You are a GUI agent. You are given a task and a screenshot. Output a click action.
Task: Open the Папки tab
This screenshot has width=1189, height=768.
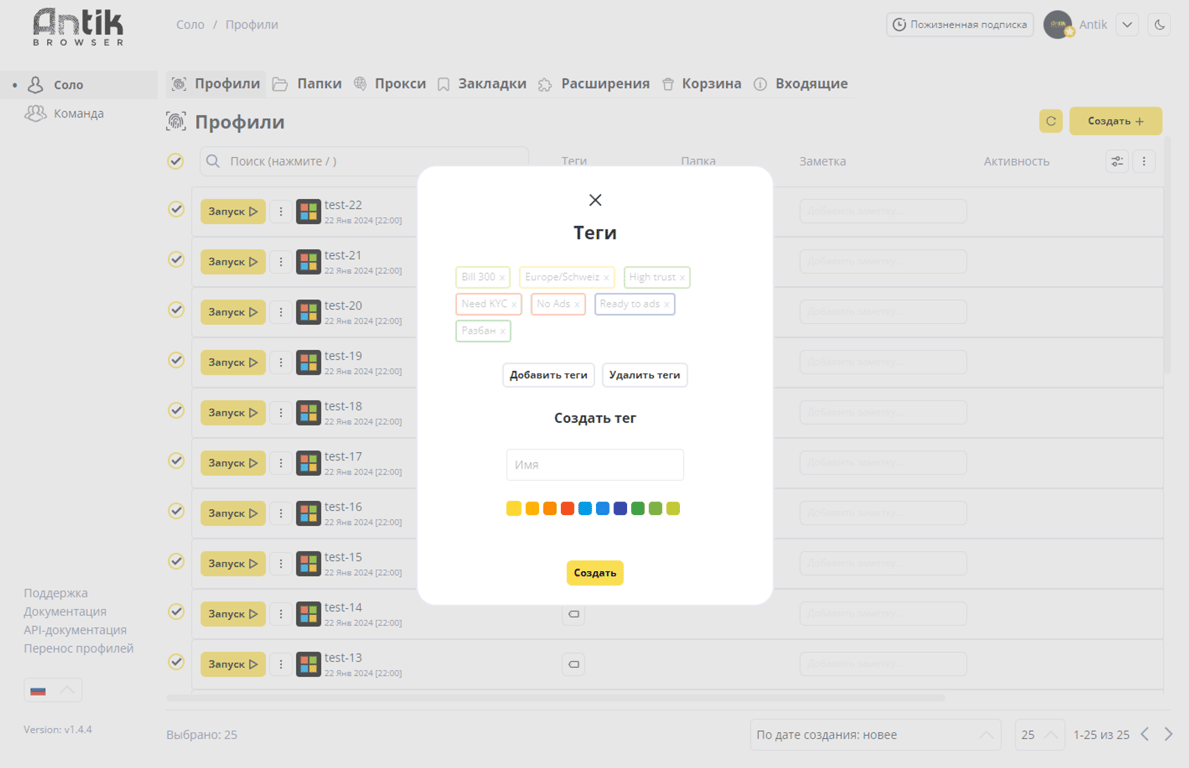pyautogui.click(x=307, y=84)
